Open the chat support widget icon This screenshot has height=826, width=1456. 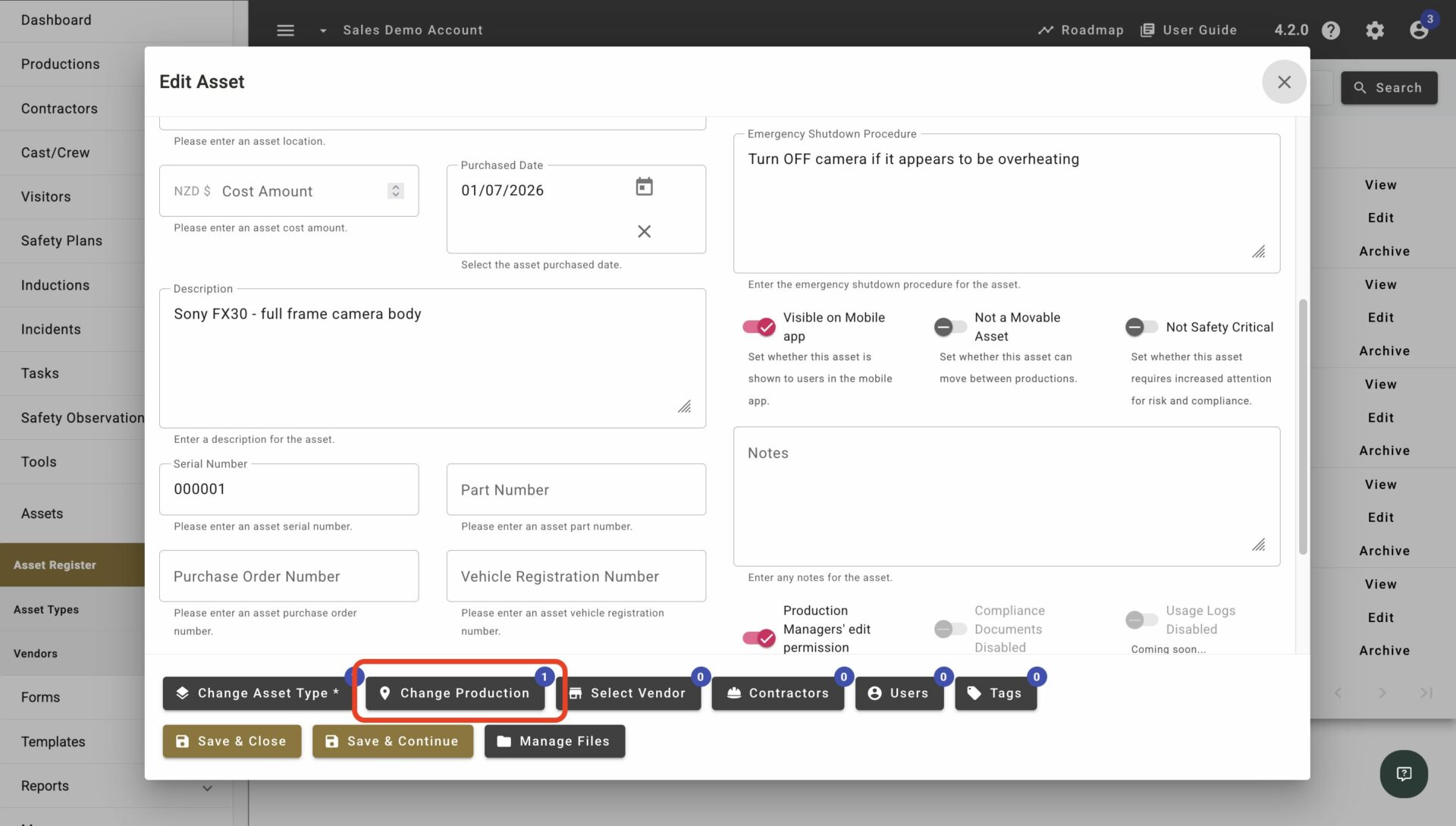click(1404, 774)
